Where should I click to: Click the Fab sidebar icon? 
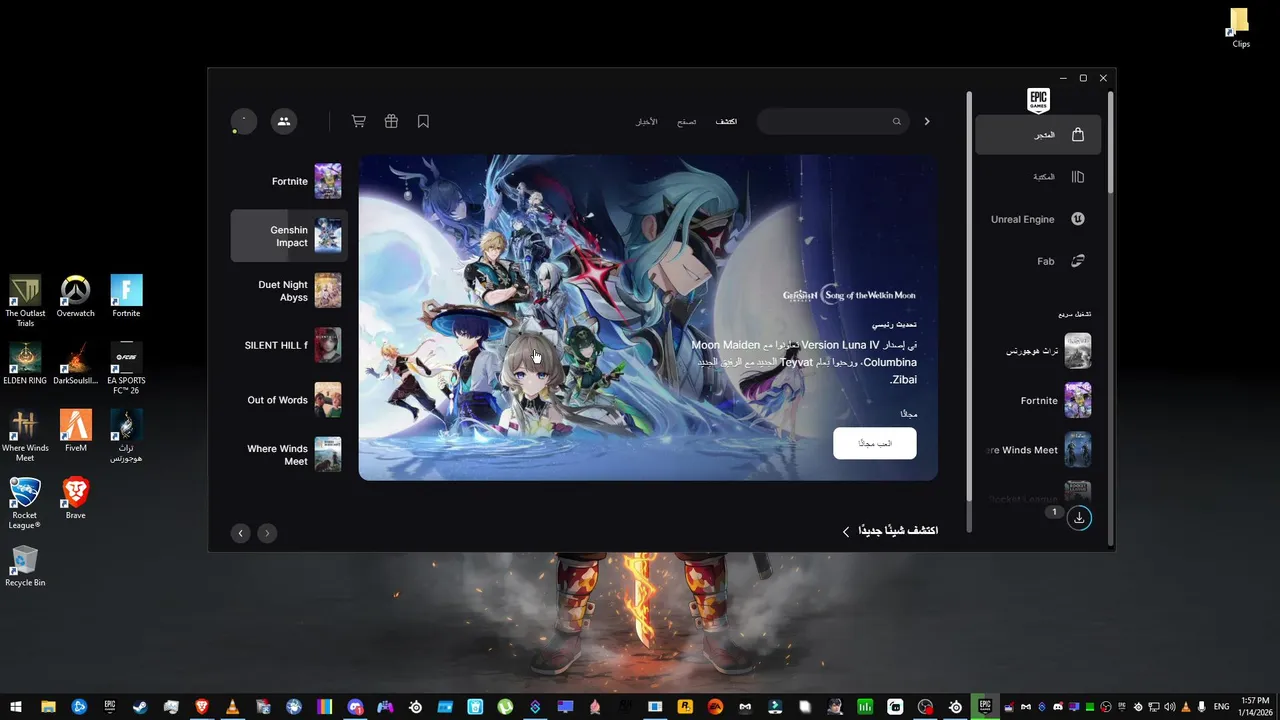pos(1078,261)
